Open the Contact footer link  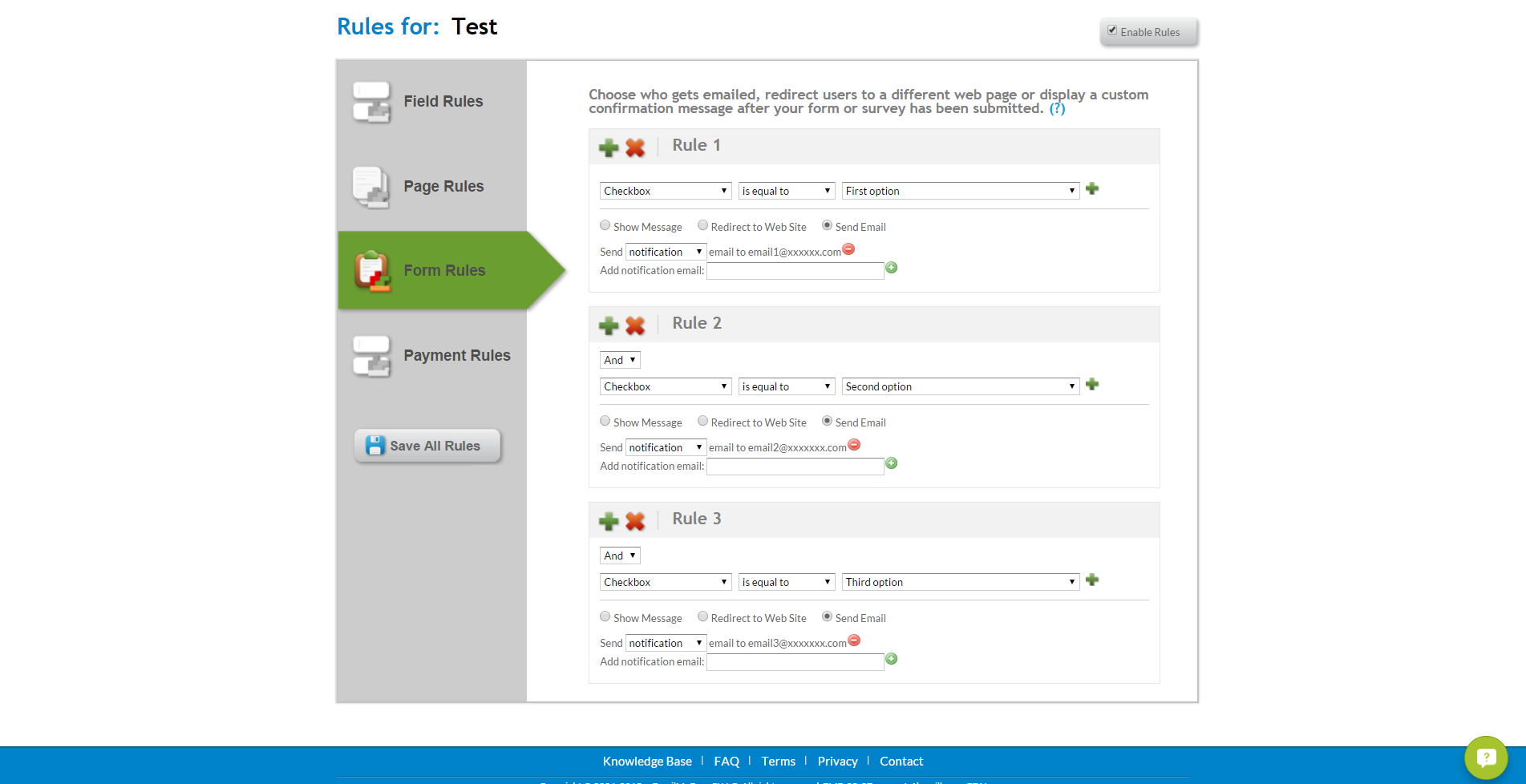(901, 762)
